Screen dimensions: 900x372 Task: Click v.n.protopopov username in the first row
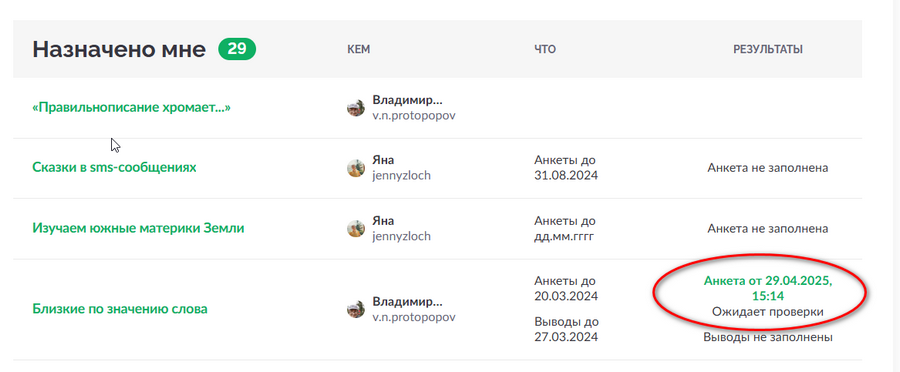(x=414, y=115)
